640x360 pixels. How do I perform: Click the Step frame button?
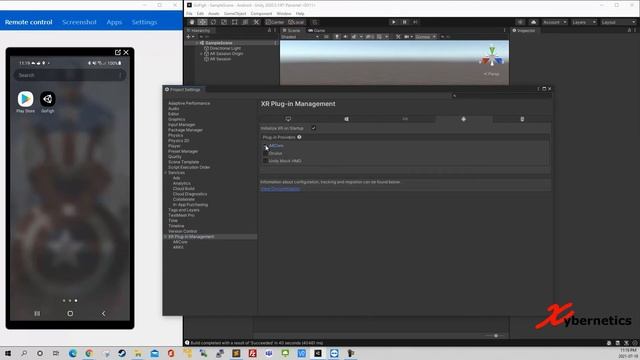point(415,22)
